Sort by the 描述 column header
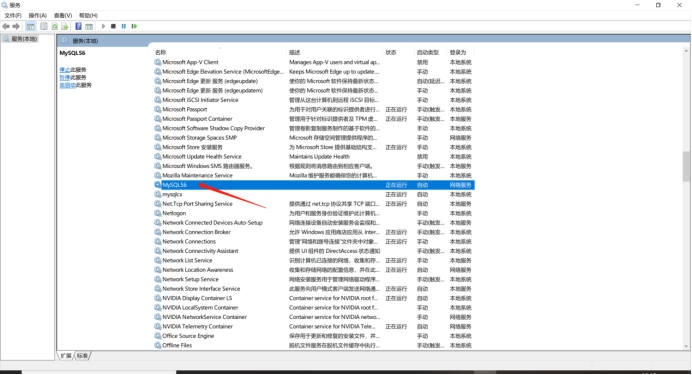The height and width of the screenshot is (375, 692). click(294, 52)
